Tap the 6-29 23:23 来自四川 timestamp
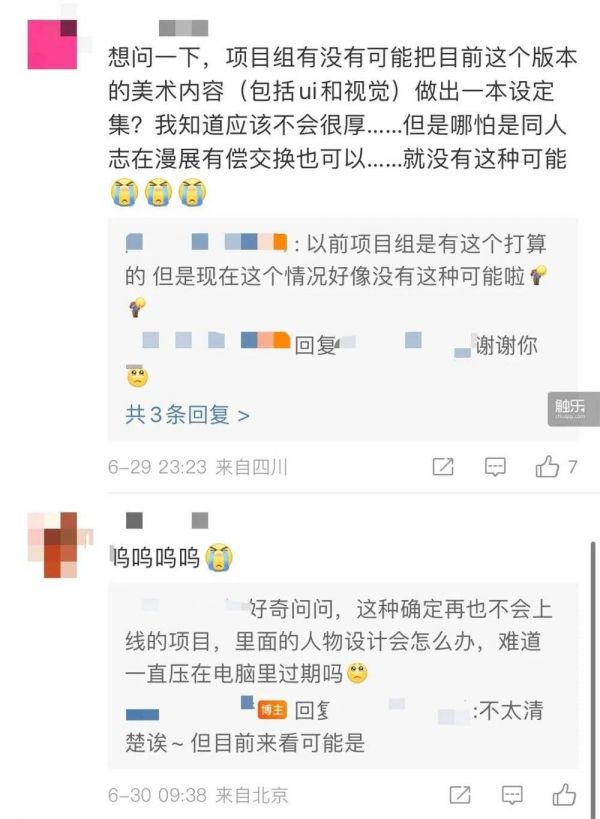The image size is (600, 819). coord(197,466)
